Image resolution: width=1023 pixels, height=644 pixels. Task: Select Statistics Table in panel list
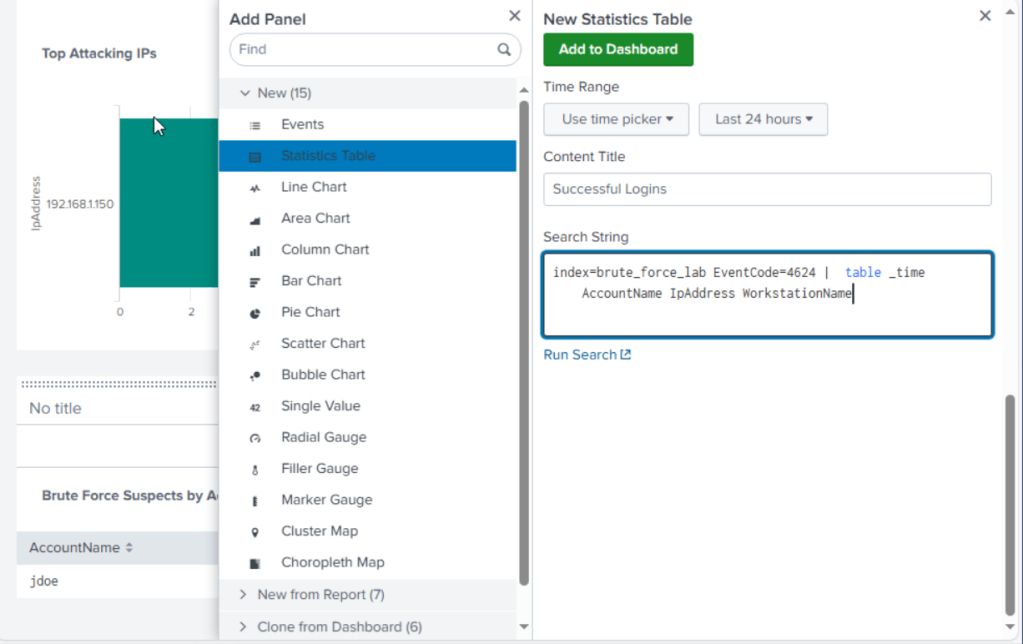pyautogui.click(x=328, y=156)
